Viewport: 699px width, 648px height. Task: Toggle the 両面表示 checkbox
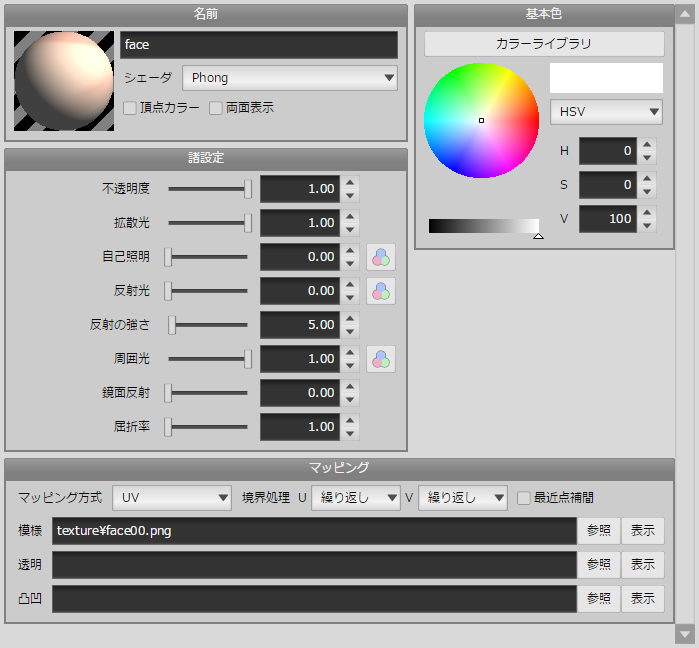[x=216, y=108]
